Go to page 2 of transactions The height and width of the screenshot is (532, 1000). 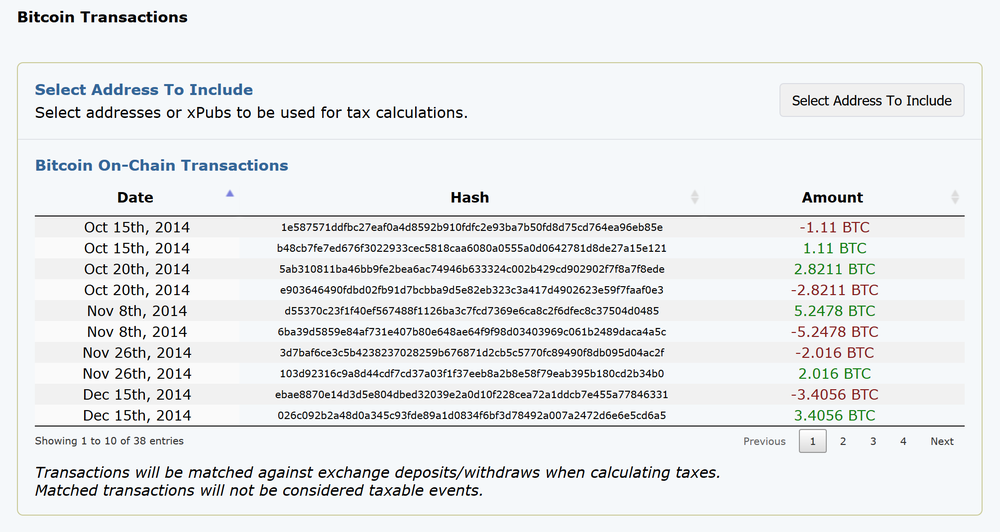[843, 441]
